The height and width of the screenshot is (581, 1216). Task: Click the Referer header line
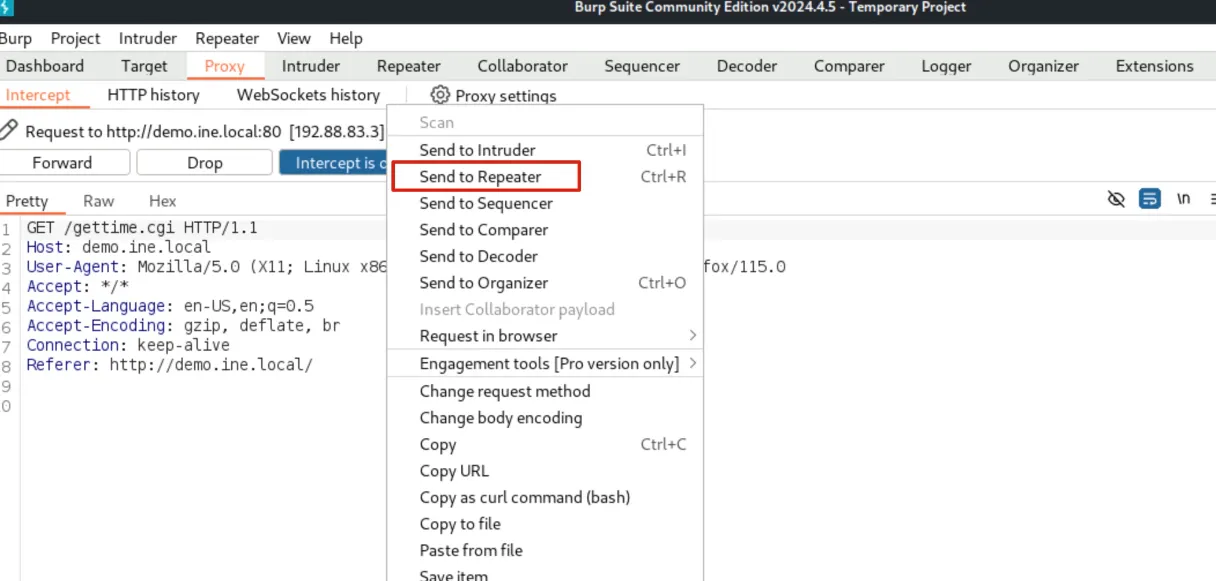pos(170,364)
